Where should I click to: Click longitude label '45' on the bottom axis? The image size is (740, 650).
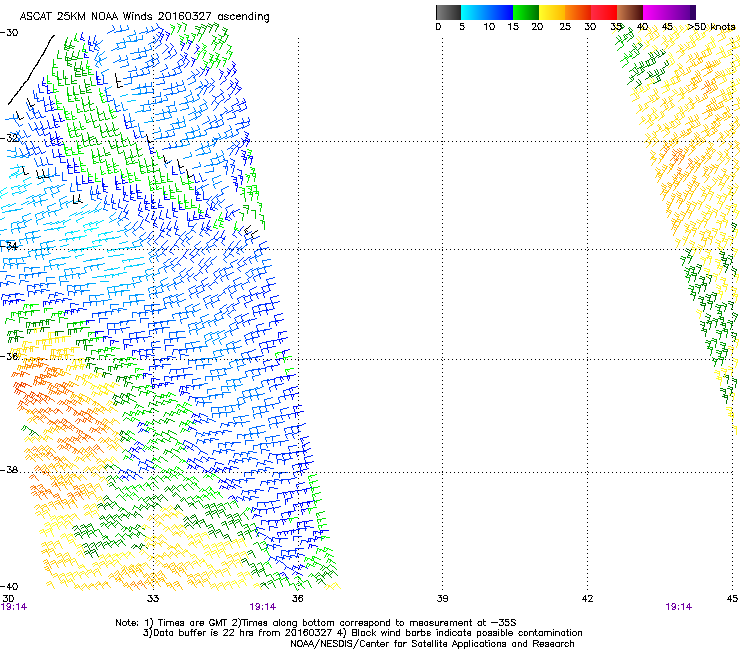(732, 599)
